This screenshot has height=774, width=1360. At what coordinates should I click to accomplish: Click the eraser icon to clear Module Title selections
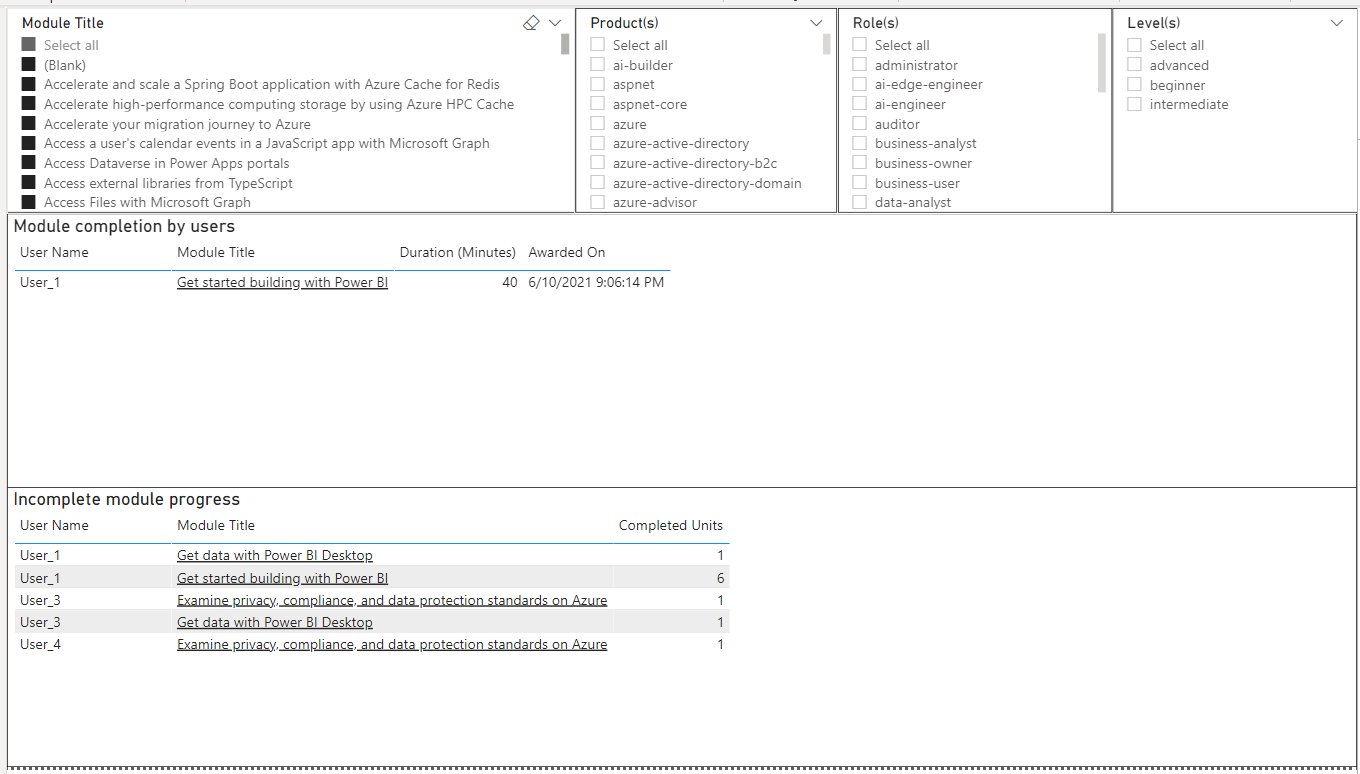(x=531, y=22)
